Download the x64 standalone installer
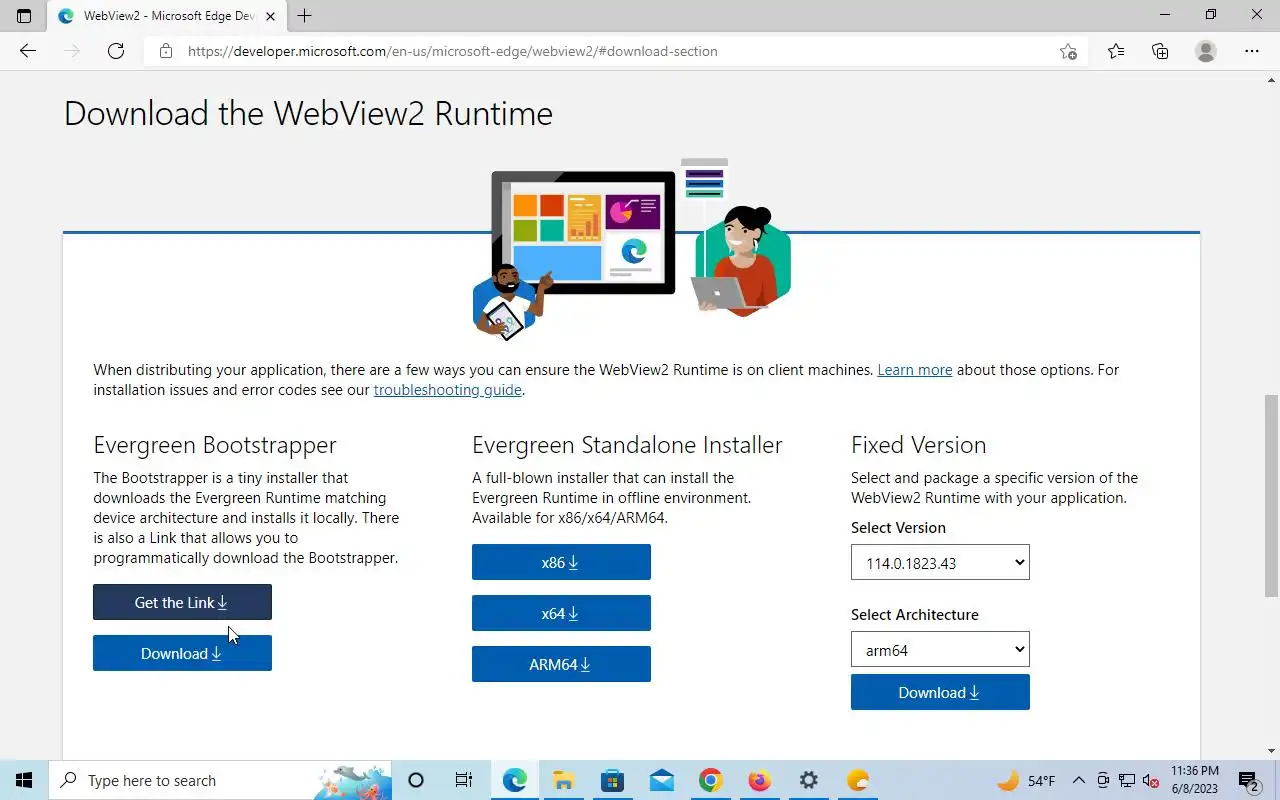 pyautogui.click(x=561, y=613)
